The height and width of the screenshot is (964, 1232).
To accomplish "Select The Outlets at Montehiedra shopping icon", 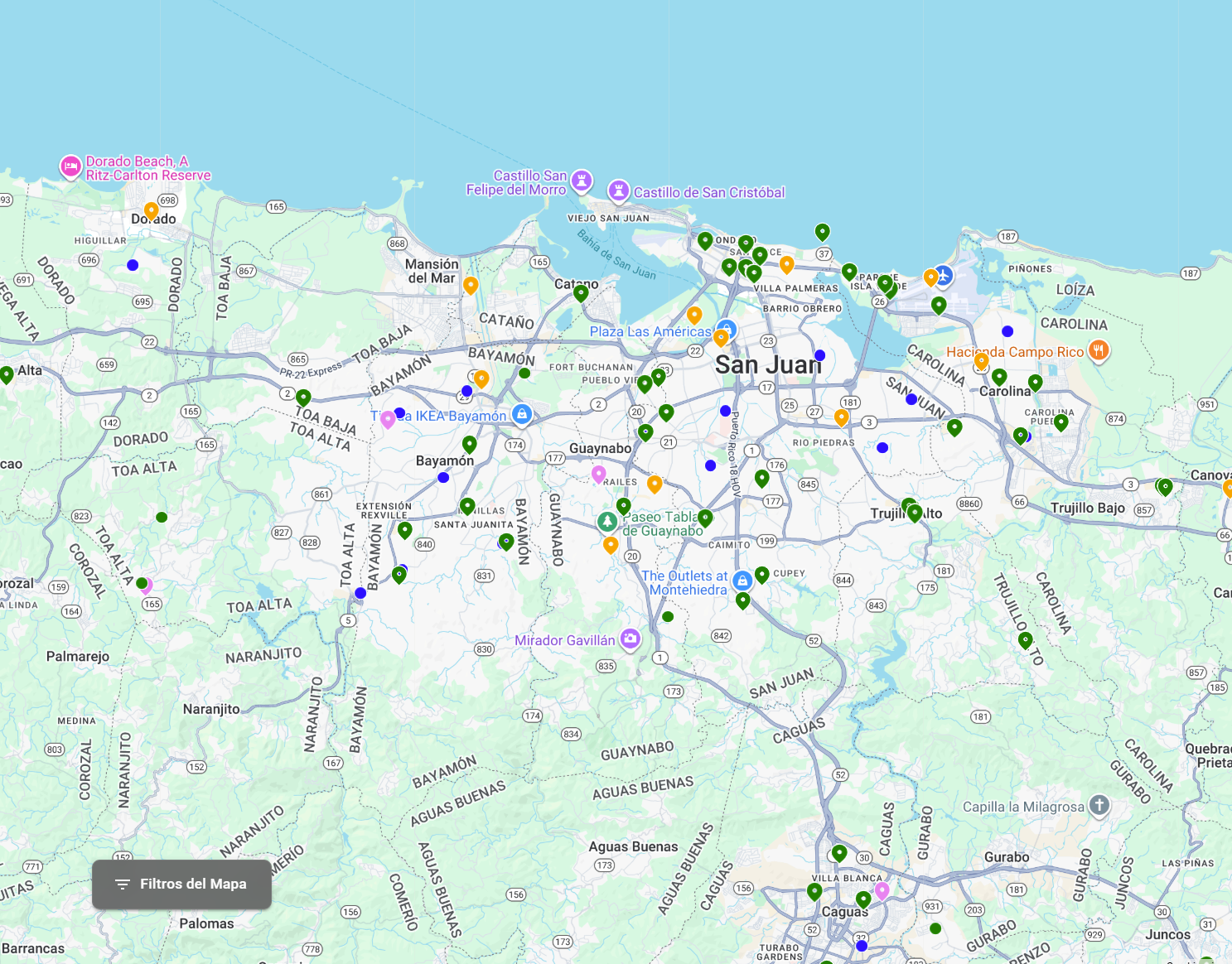I will 742,580.
